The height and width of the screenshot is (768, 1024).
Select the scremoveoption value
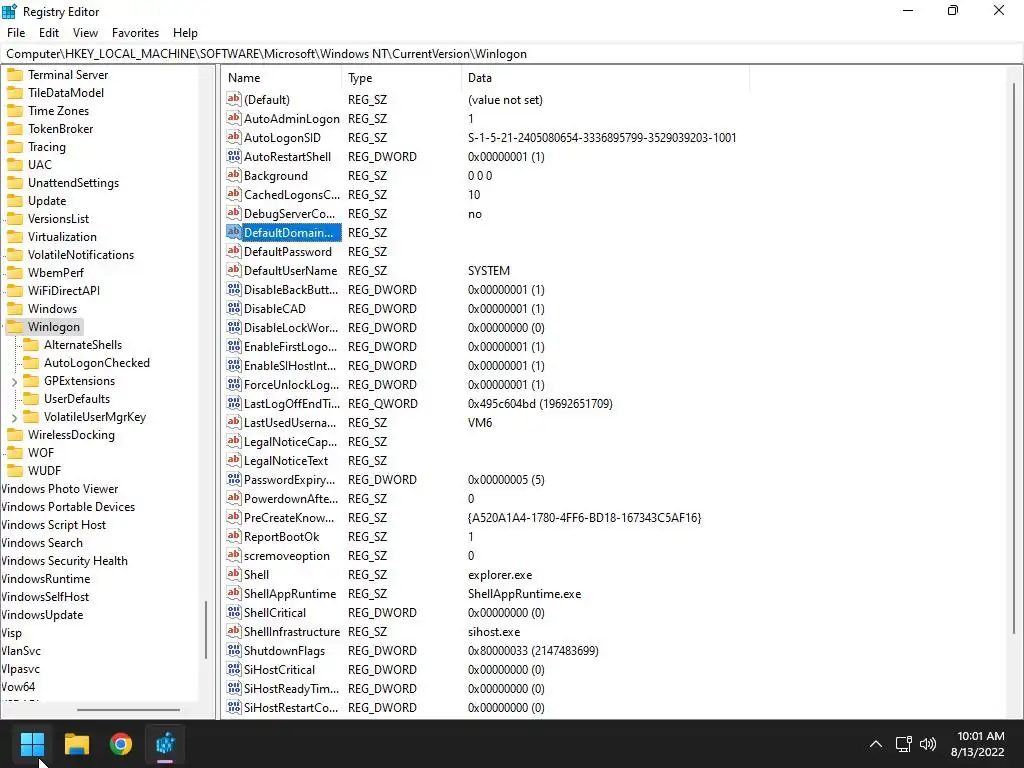coord(287,556)
